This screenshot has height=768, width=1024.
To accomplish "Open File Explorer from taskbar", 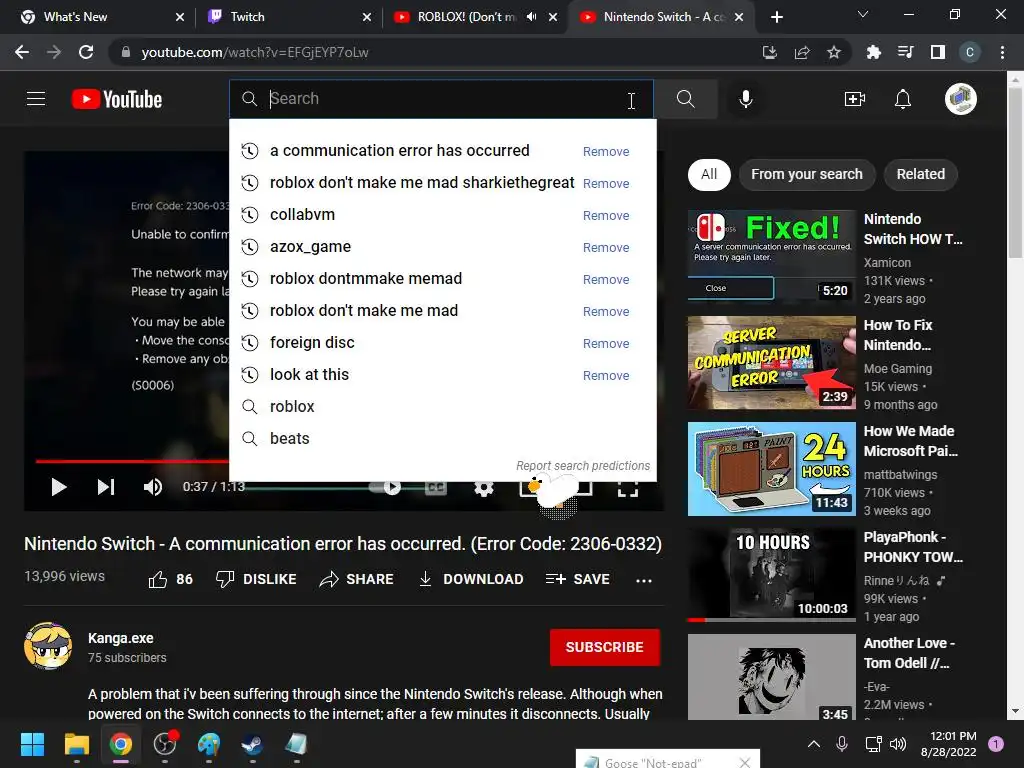I will click(76, 744).
